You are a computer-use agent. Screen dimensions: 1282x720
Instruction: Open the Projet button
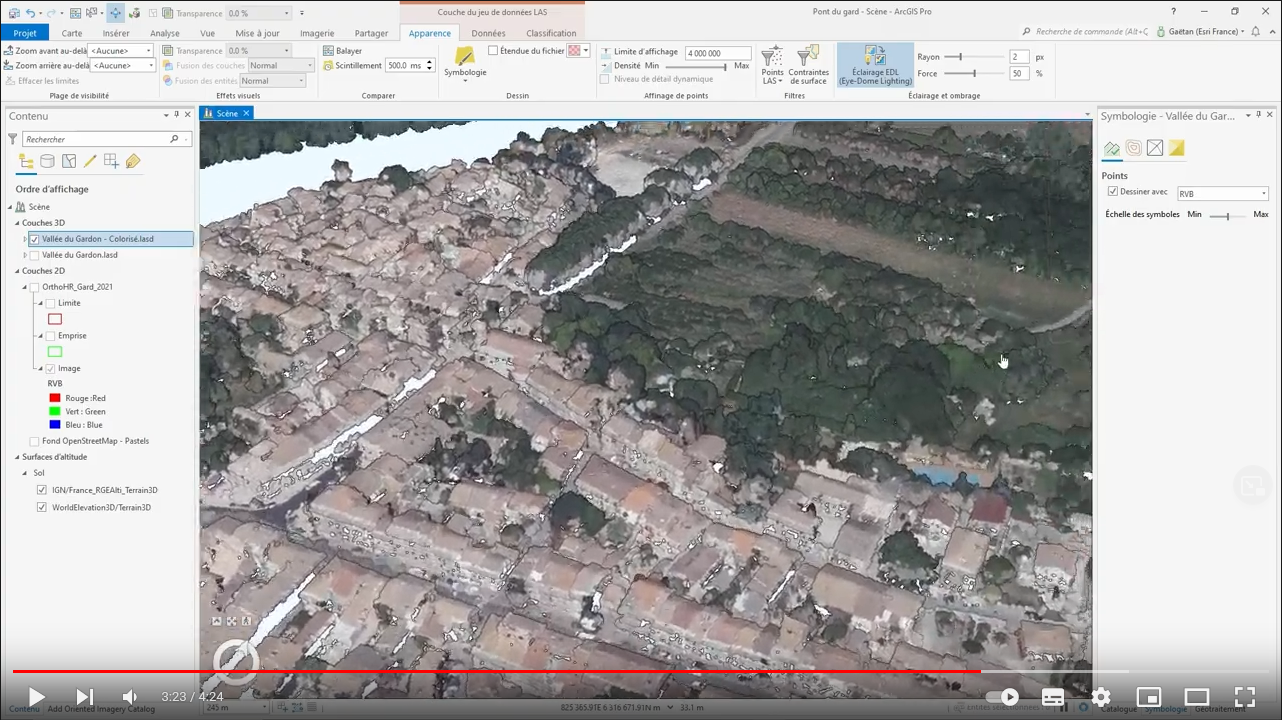point(25,33)
